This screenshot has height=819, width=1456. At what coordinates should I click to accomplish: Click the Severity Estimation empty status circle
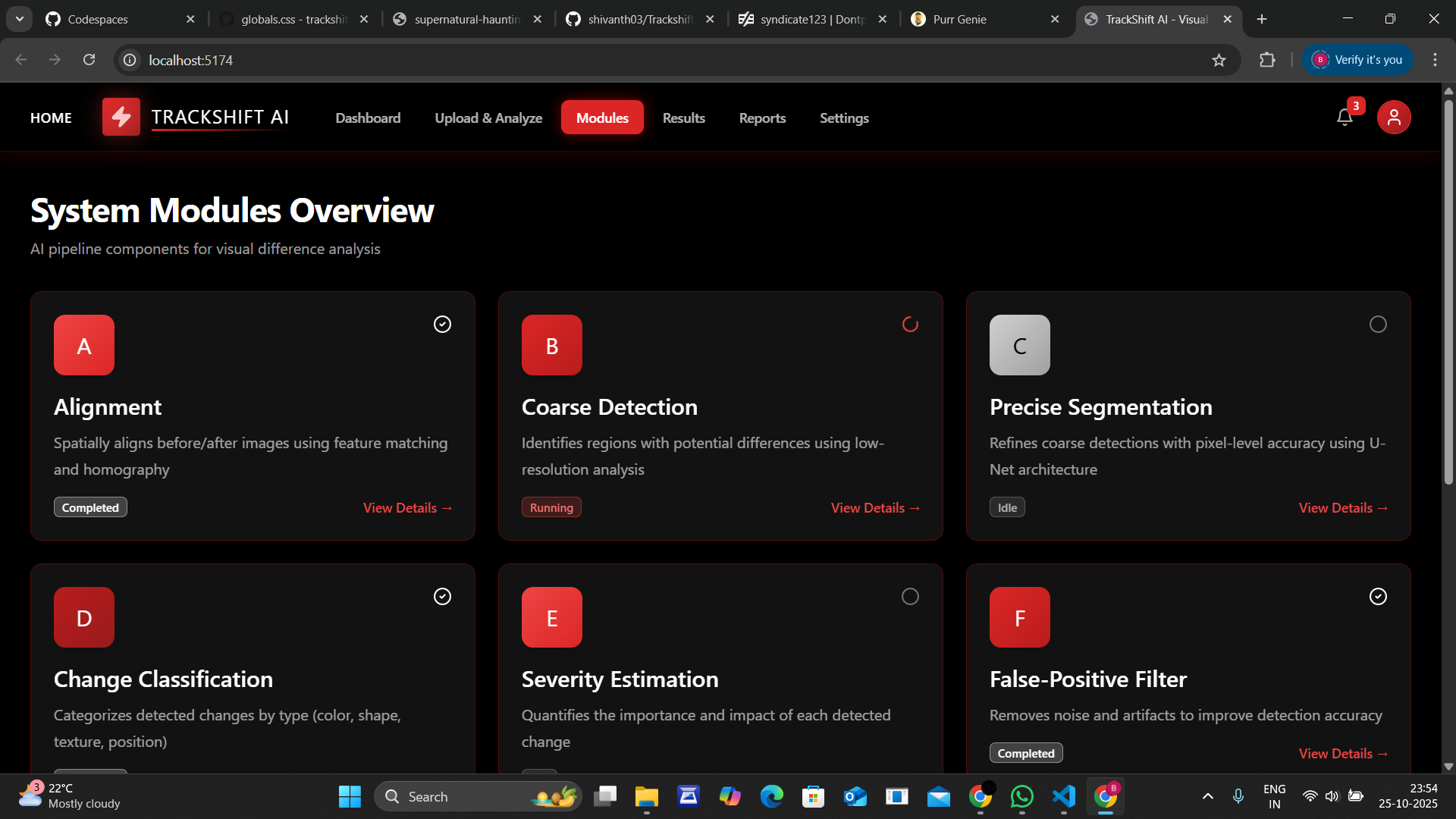(910, 597)
